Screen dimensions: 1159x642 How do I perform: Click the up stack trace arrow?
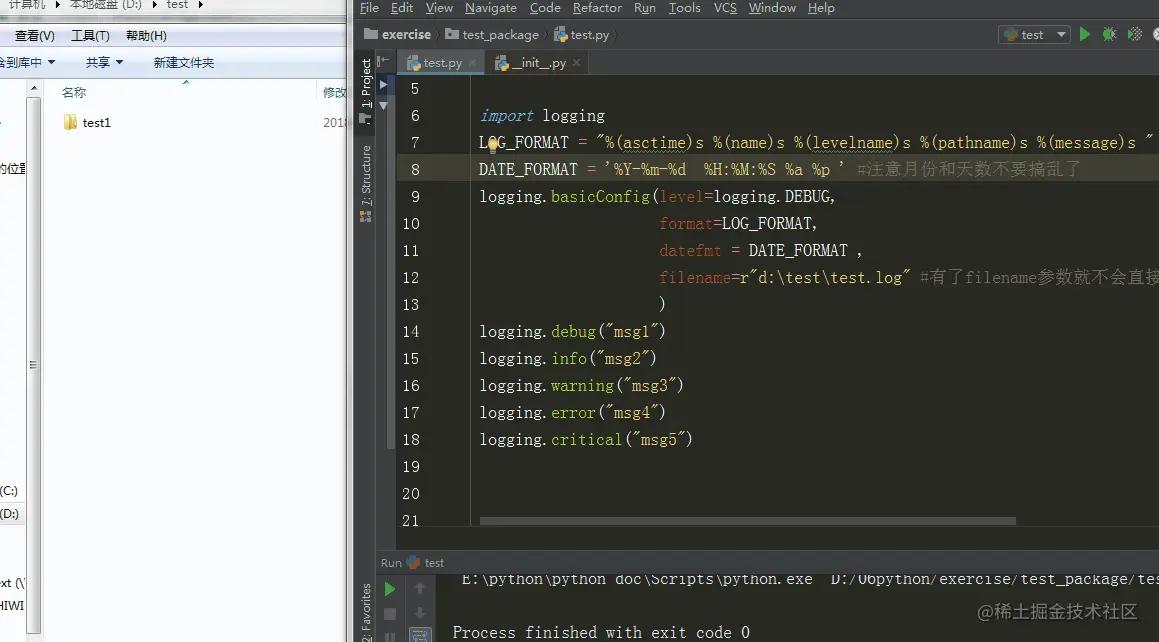(x=420, y=589)
